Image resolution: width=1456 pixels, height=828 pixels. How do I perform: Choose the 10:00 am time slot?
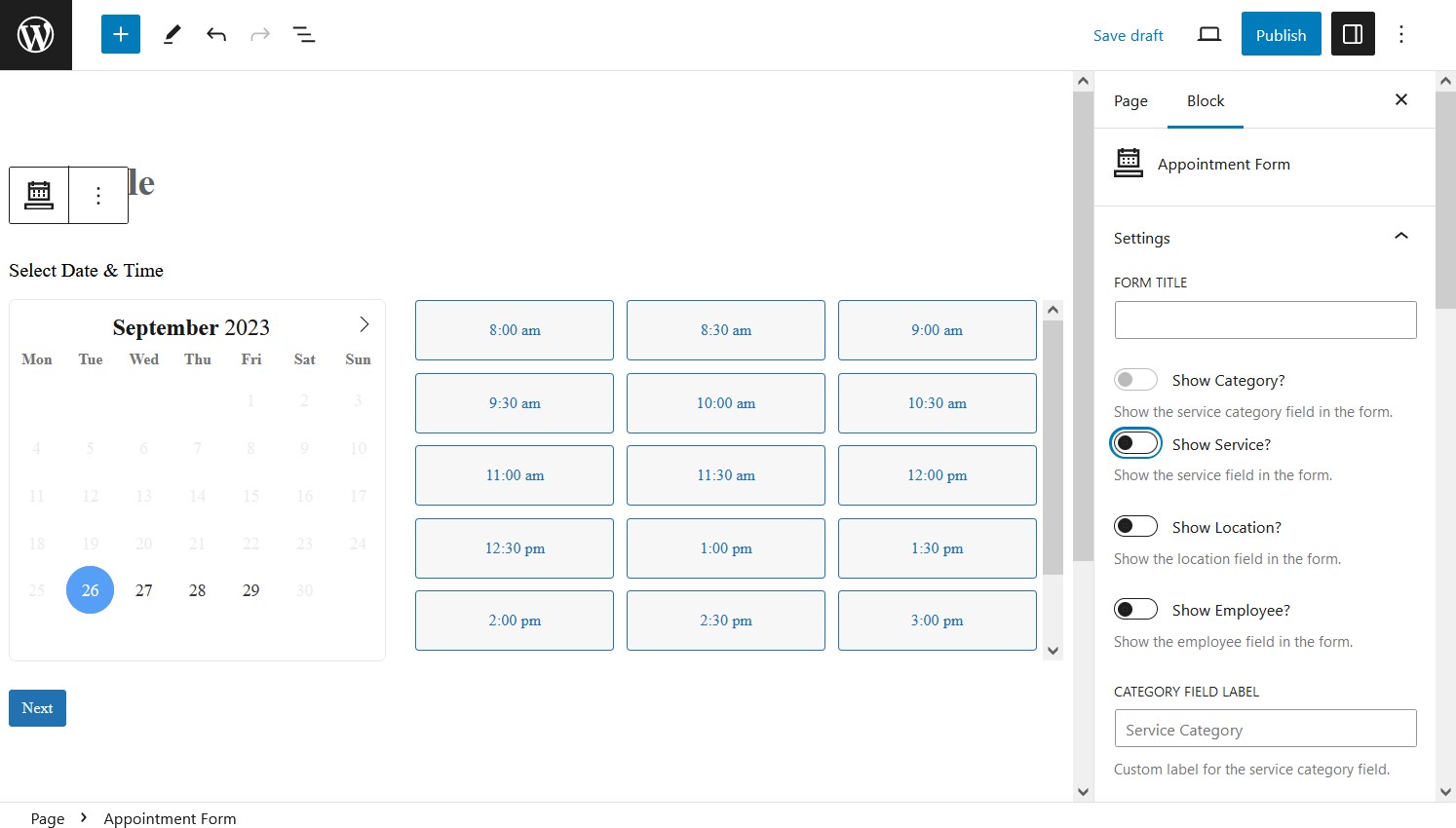tap(726, 403)
